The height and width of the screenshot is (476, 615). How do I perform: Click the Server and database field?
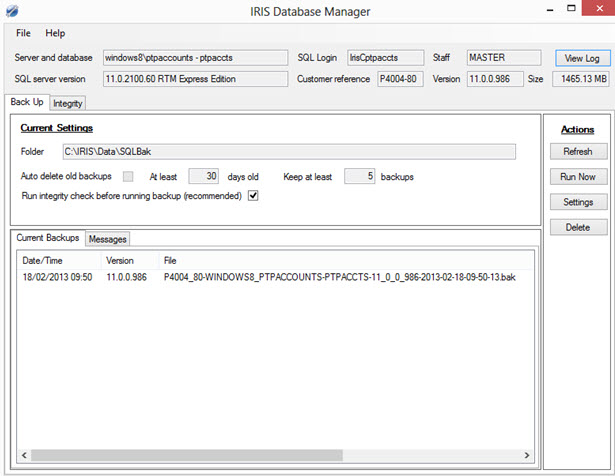tap(195, 58)
